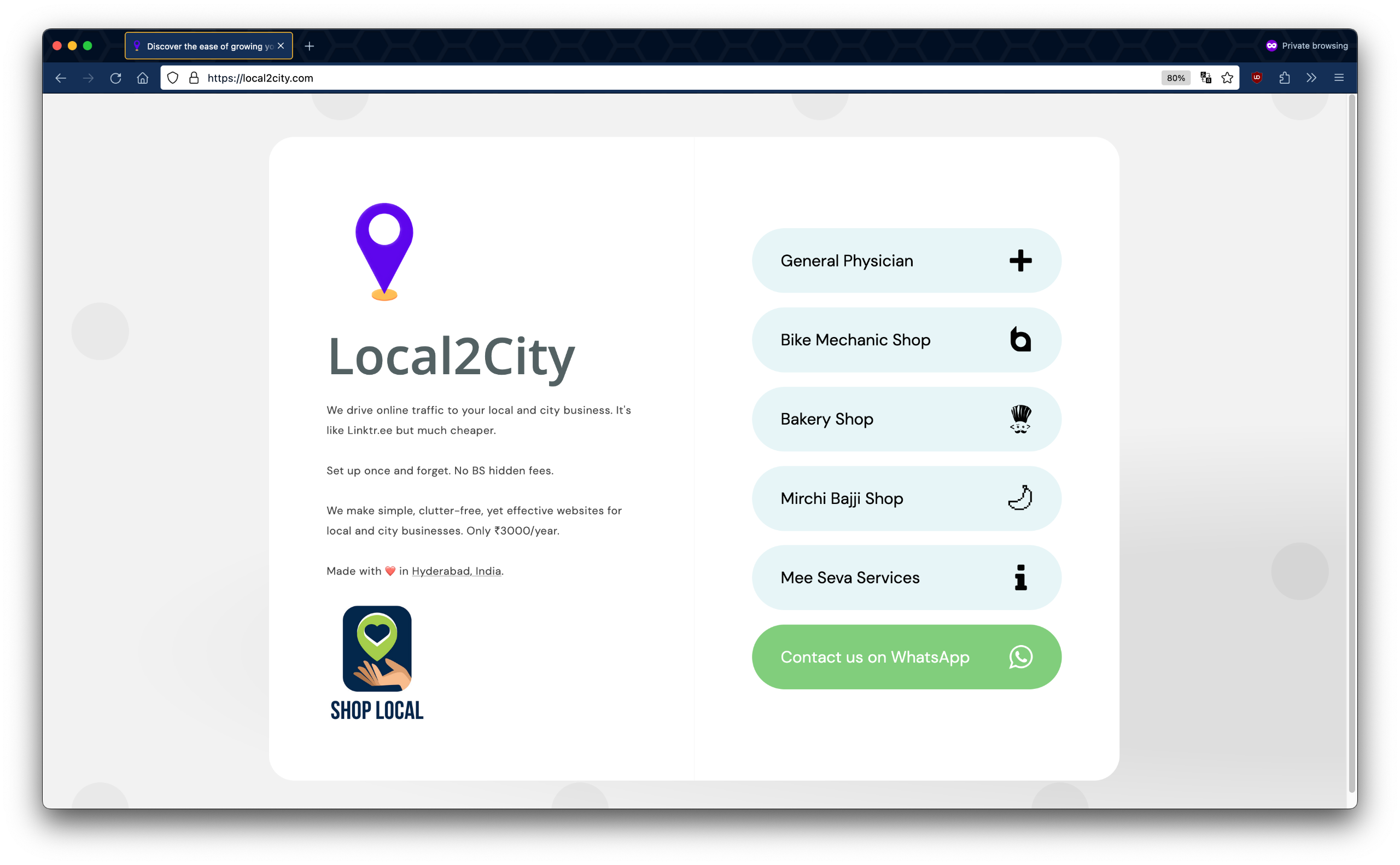Click the Contact us on WhatsApp button
Screen dimensions: 1400x865
coord(906,657)
